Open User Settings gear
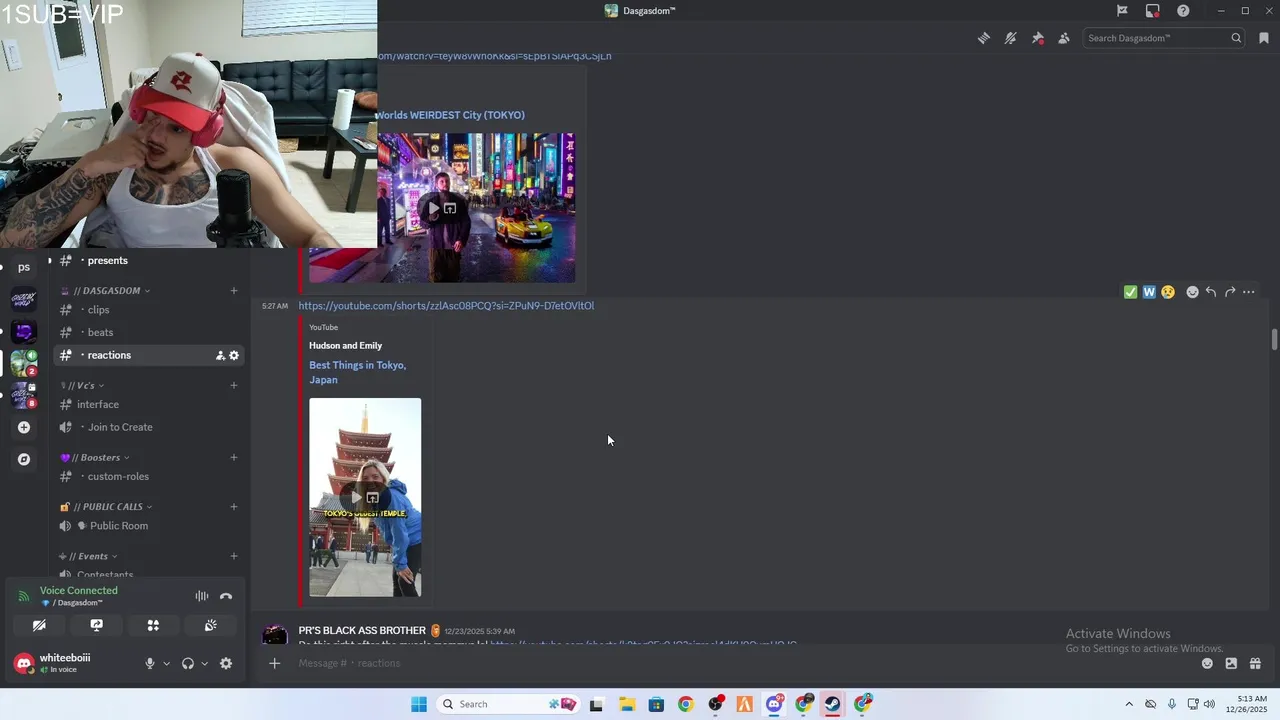This screenshot has width=1280, height=720. point(226,663)
